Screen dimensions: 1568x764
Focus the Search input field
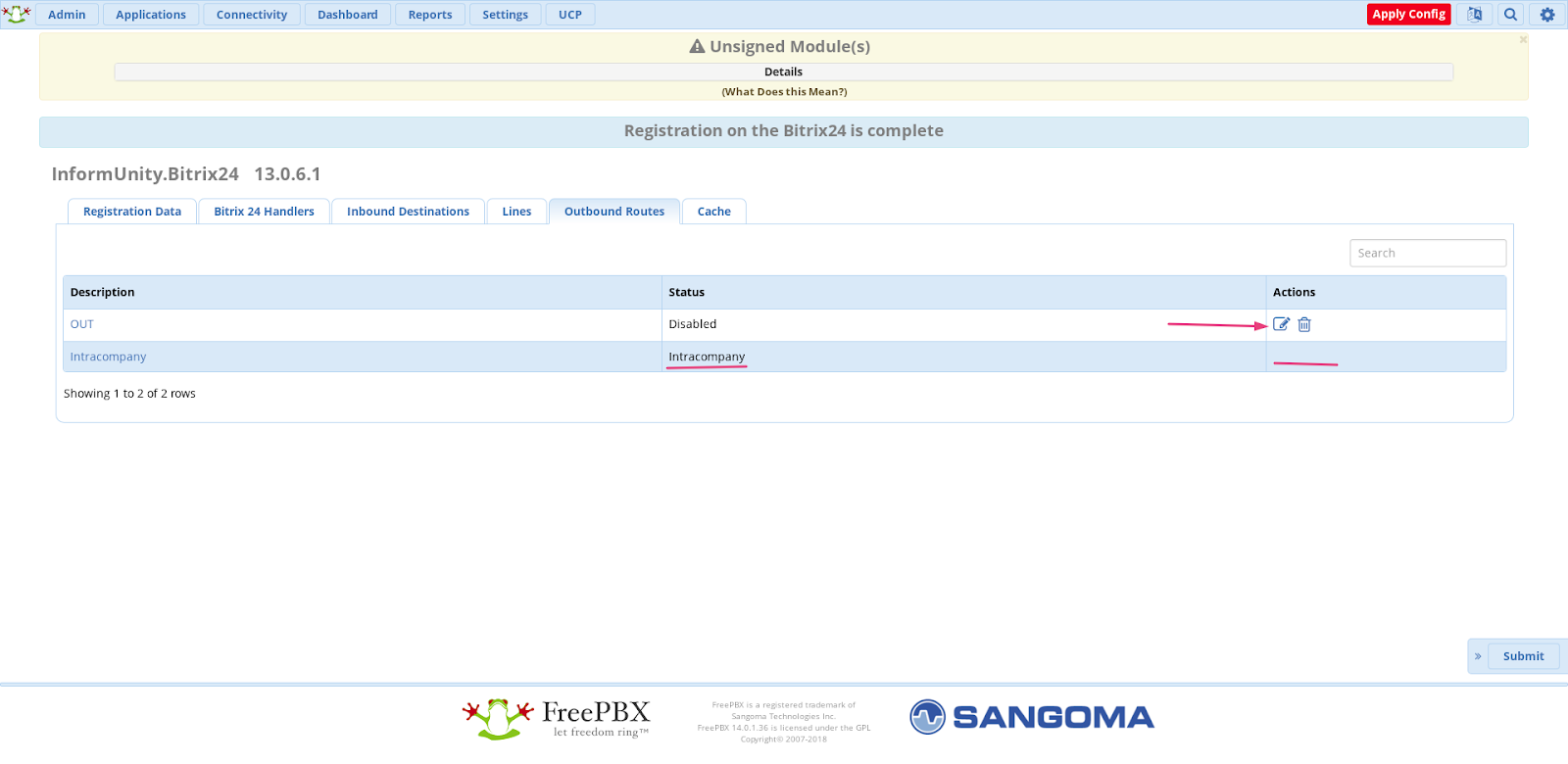[x=1428, y=253]
